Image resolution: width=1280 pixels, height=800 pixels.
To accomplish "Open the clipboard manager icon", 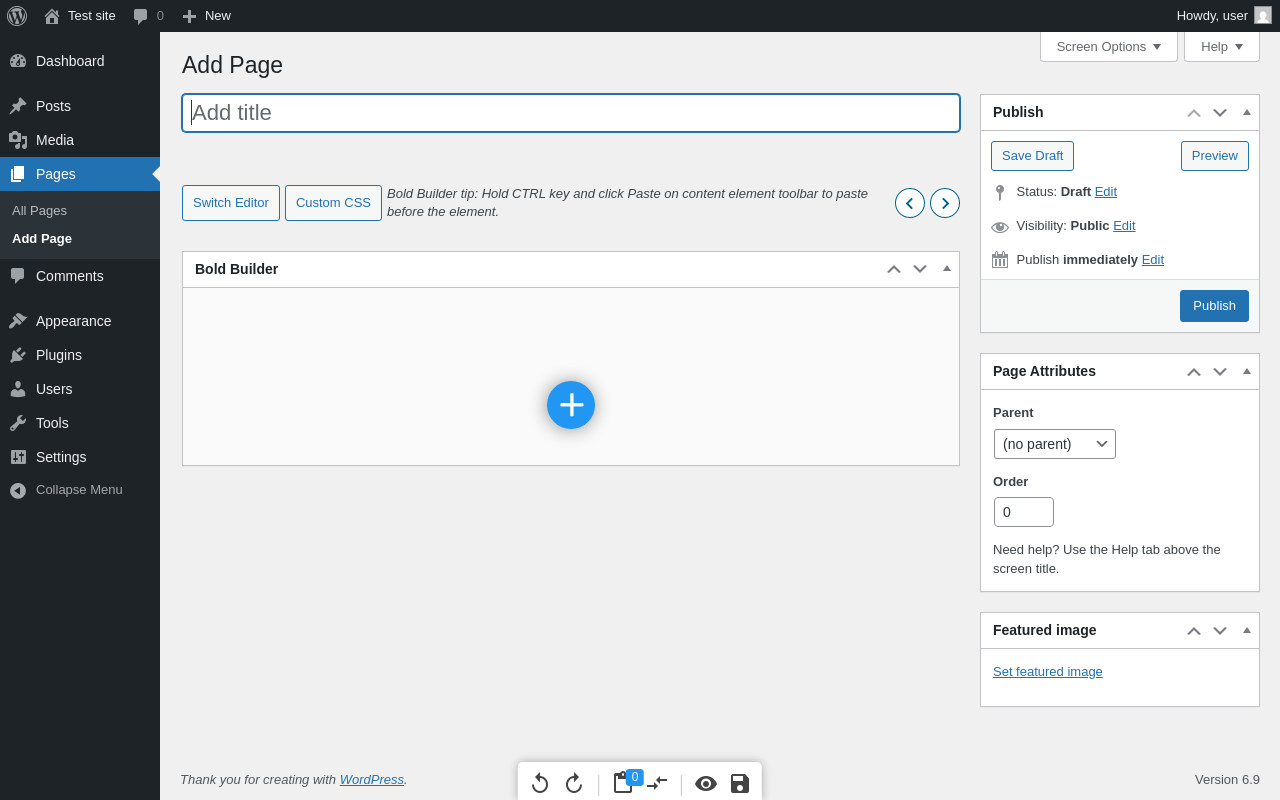I will (x=623, y=783).
